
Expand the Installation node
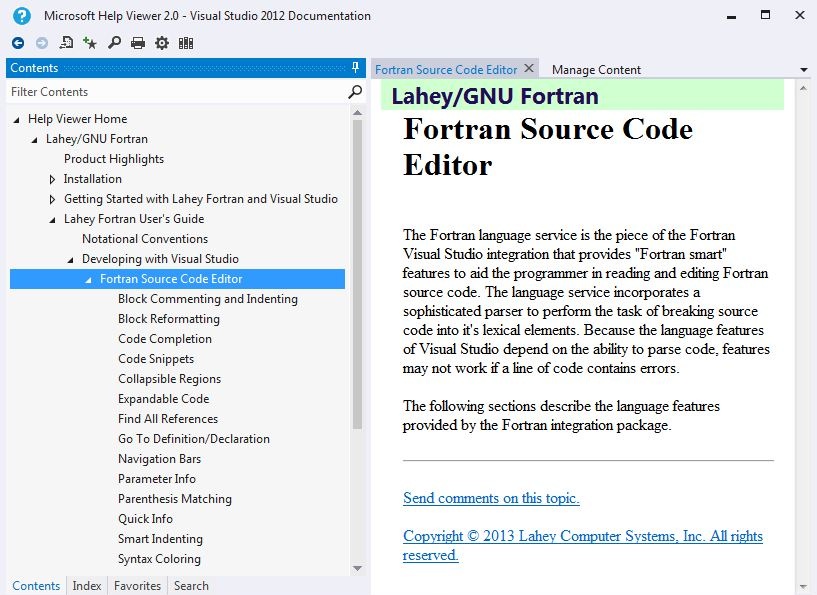pyautogui.click(x=52, y=179)
